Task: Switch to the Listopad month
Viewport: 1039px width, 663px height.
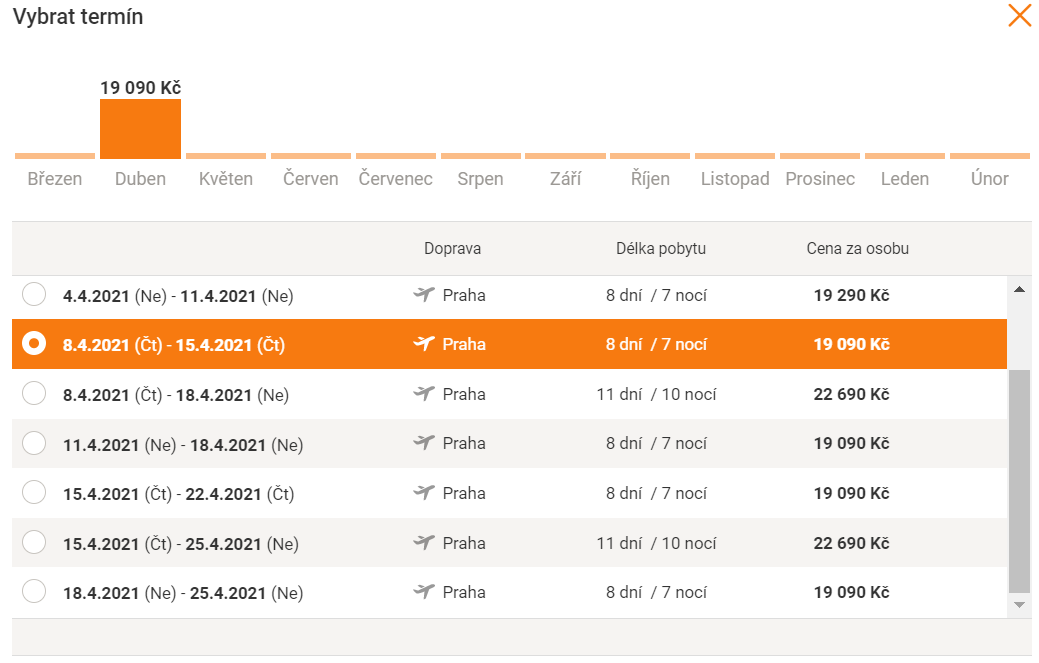Action: pos(735,179)
